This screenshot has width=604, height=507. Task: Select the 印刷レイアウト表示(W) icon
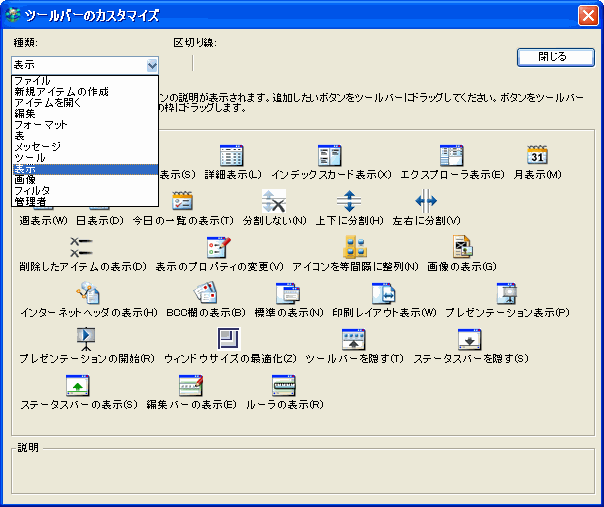383,294
